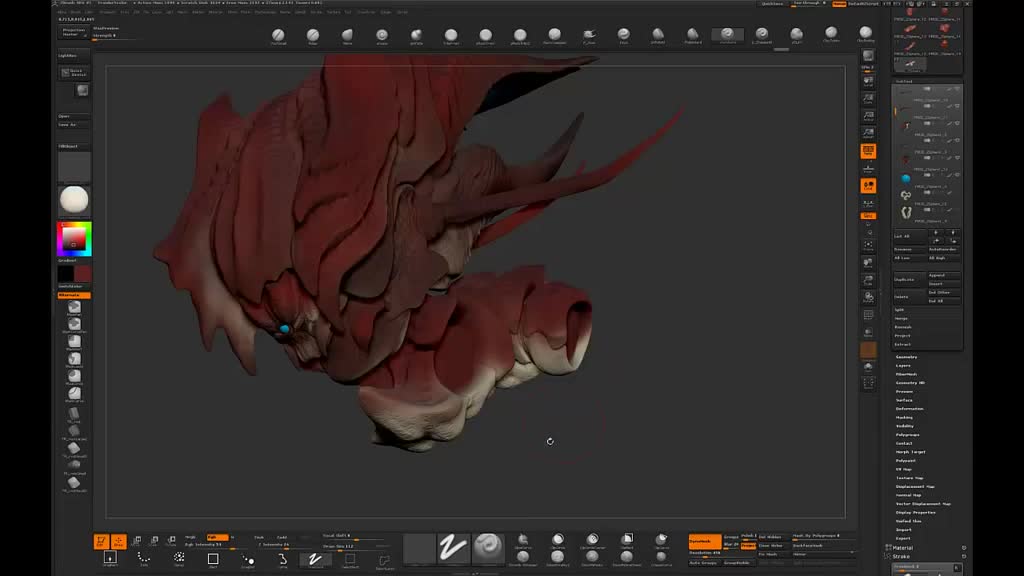Select the ClayTubes brush in the brush shelf
The height and width of the screenshot is (576, 1024).
831,34
